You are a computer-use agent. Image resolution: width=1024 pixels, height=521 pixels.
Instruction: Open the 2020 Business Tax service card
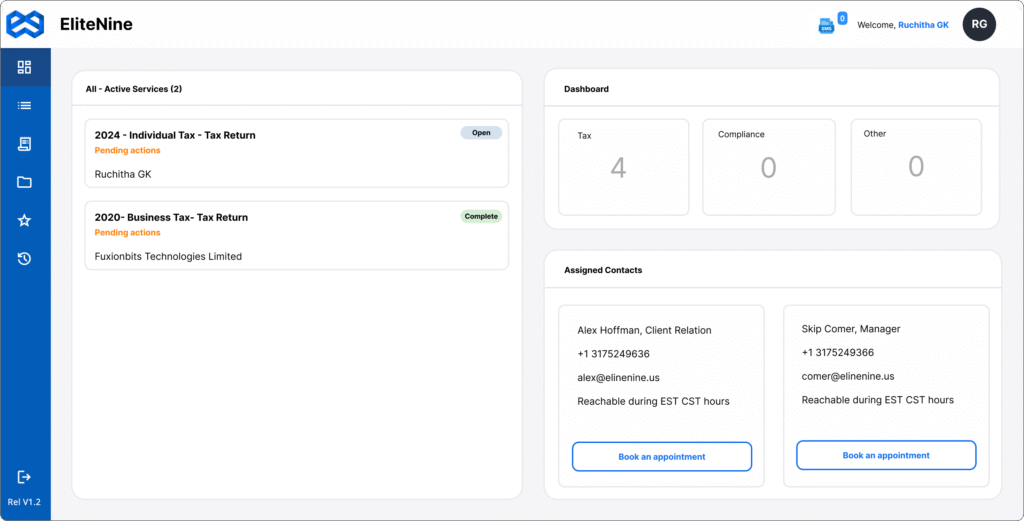(x=296, y=235)
